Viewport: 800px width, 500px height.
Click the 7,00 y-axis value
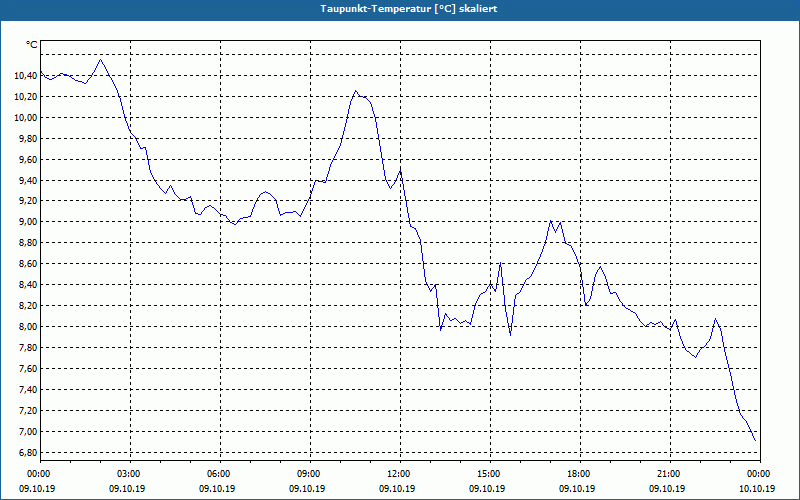click(28, 432)
